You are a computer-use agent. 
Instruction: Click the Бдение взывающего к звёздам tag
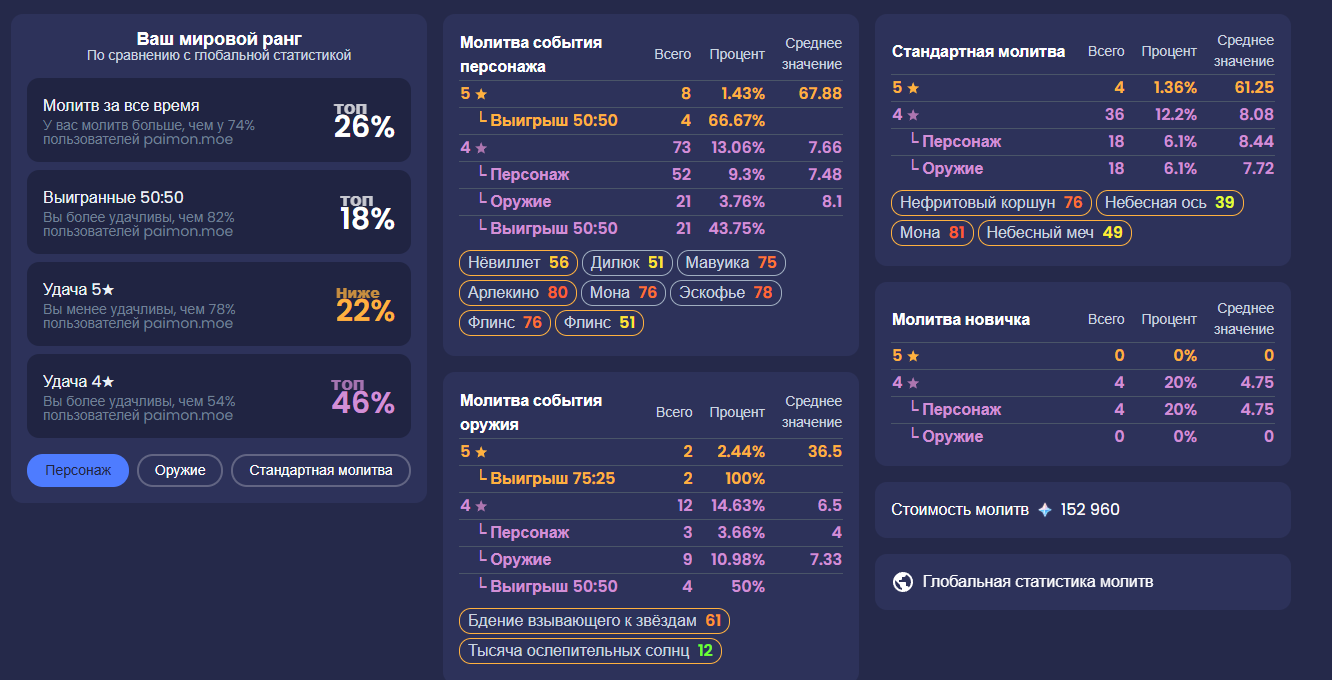click(594, 621)
